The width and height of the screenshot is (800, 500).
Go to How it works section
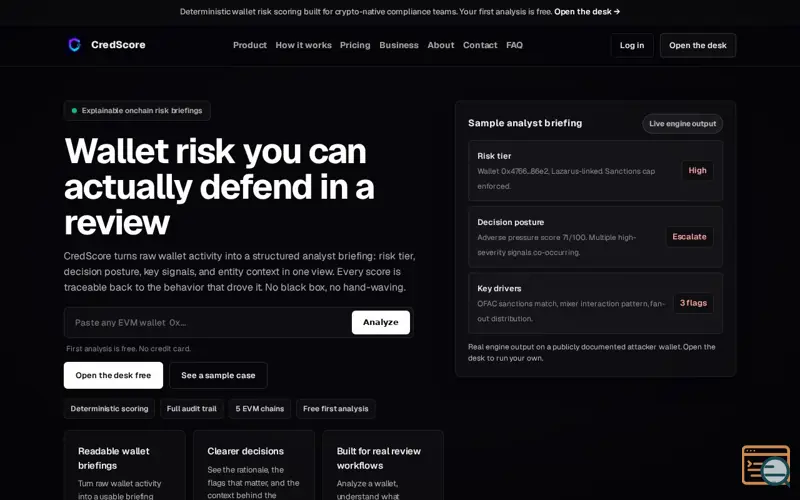point(303,45)
